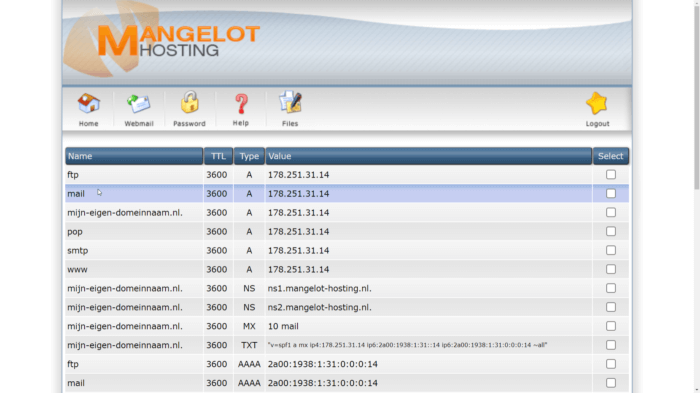
Task: Click value 'ns2.mangelot-hosting.nl.'
Action: [320, 307]
